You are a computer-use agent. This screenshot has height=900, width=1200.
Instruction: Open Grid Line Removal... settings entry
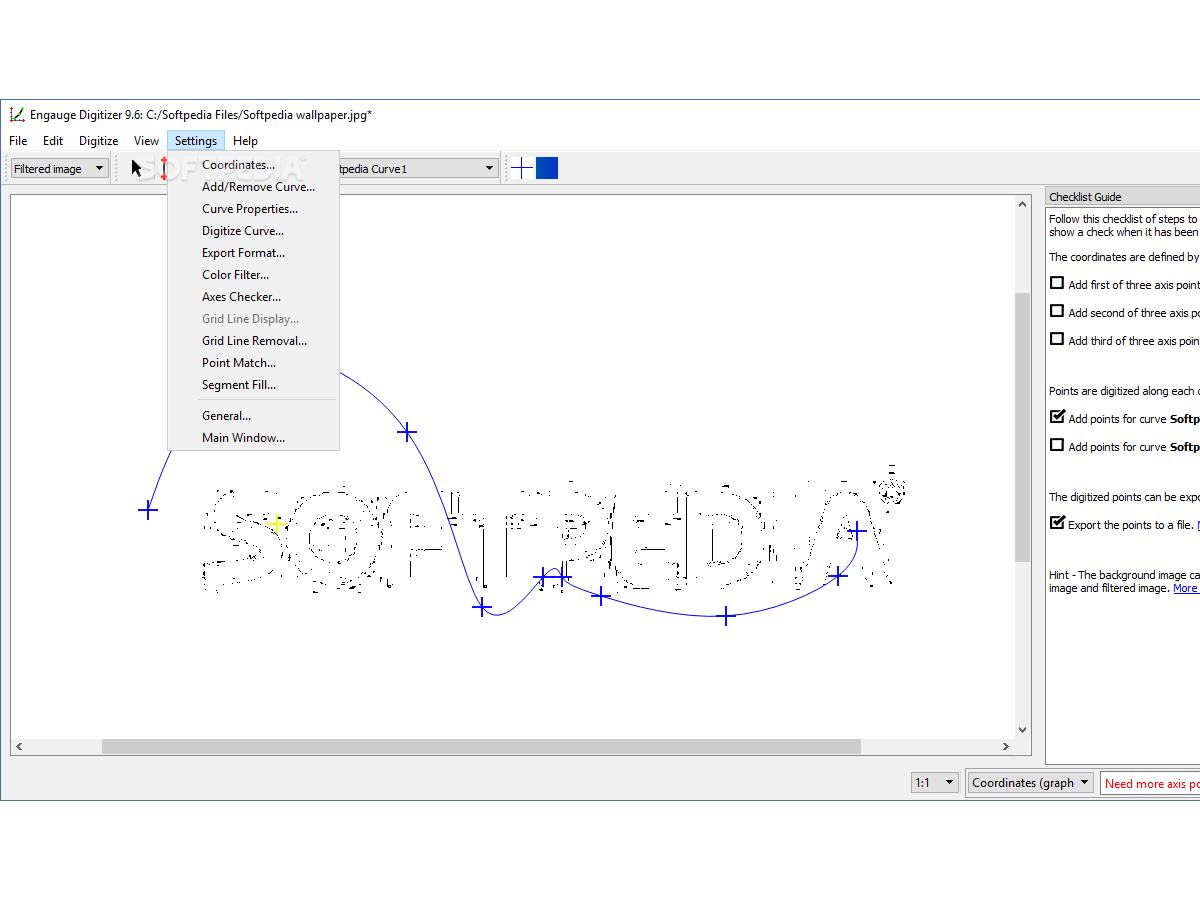(254, 341)
